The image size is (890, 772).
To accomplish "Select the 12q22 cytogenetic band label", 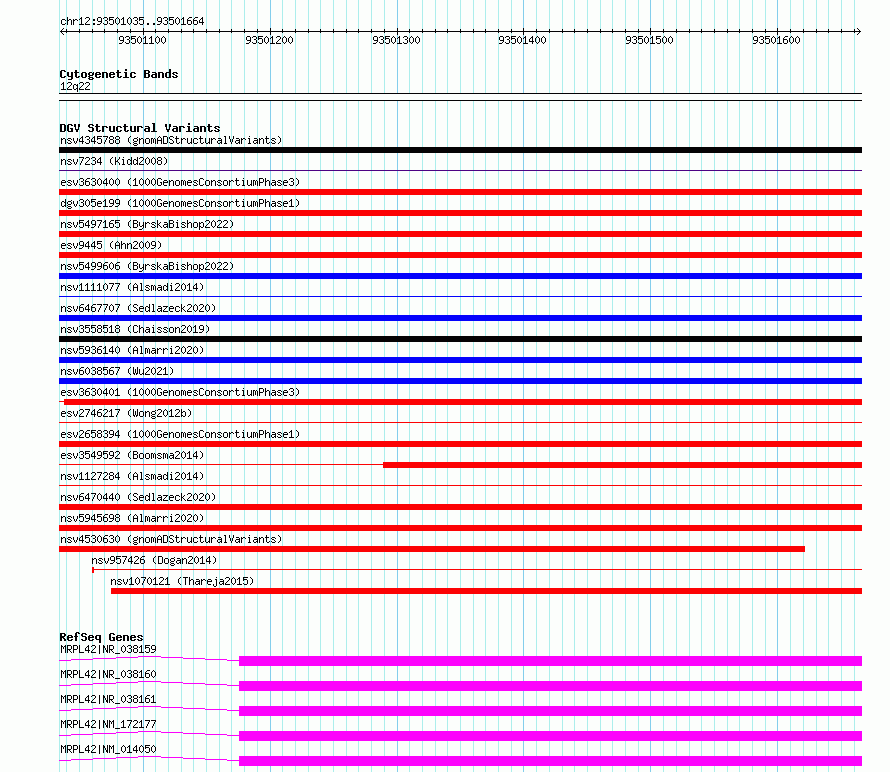I will click(75, 86).
